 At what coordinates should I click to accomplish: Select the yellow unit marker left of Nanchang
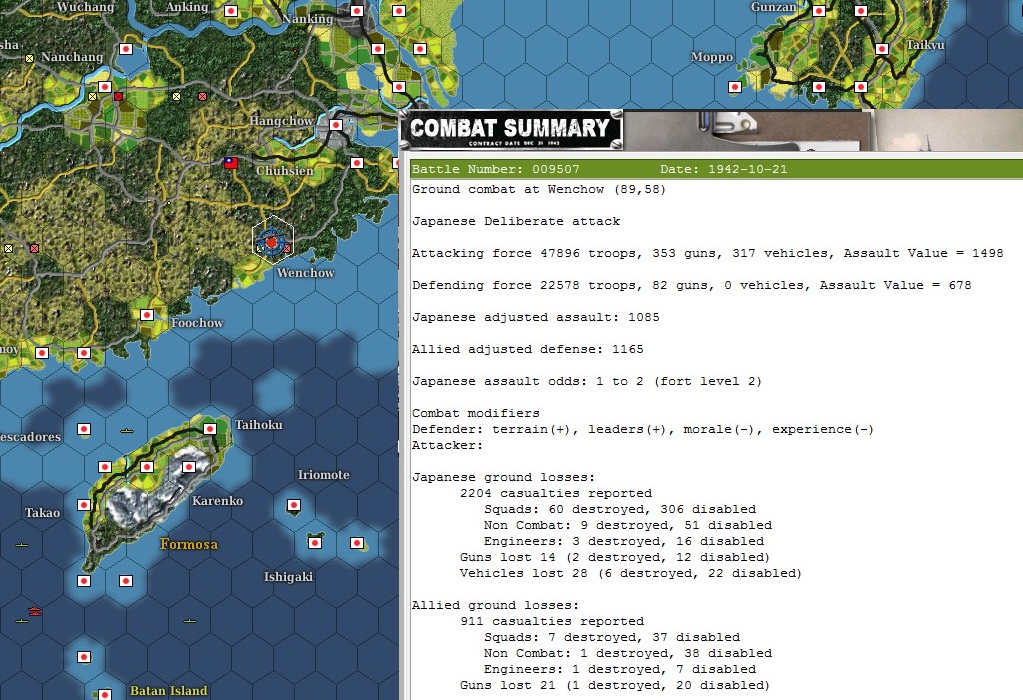(x=29, y=59)
